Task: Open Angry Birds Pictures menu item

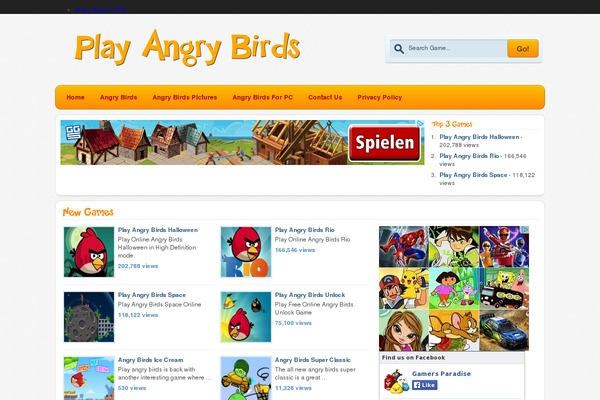Action: pyautogui.click(x=184, y=97)
